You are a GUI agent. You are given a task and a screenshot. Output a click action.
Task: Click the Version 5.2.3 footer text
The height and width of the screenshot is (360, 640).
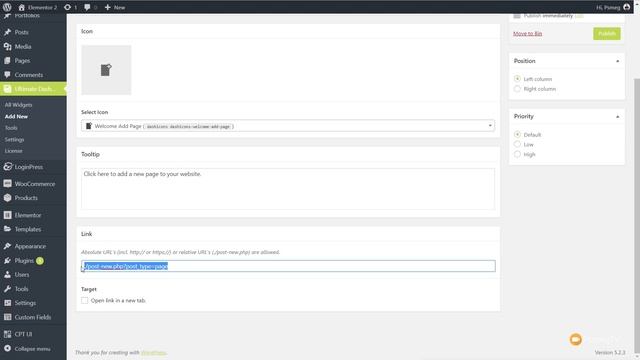pos(610,352)
